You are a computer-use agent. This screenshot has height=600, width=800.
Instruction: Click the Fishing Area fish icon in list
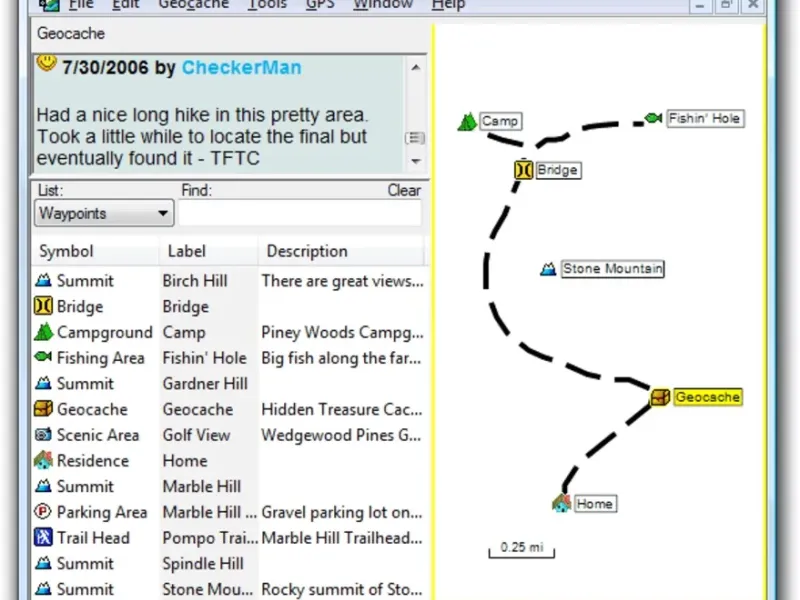pyautogui.click(x=43, y=357)
